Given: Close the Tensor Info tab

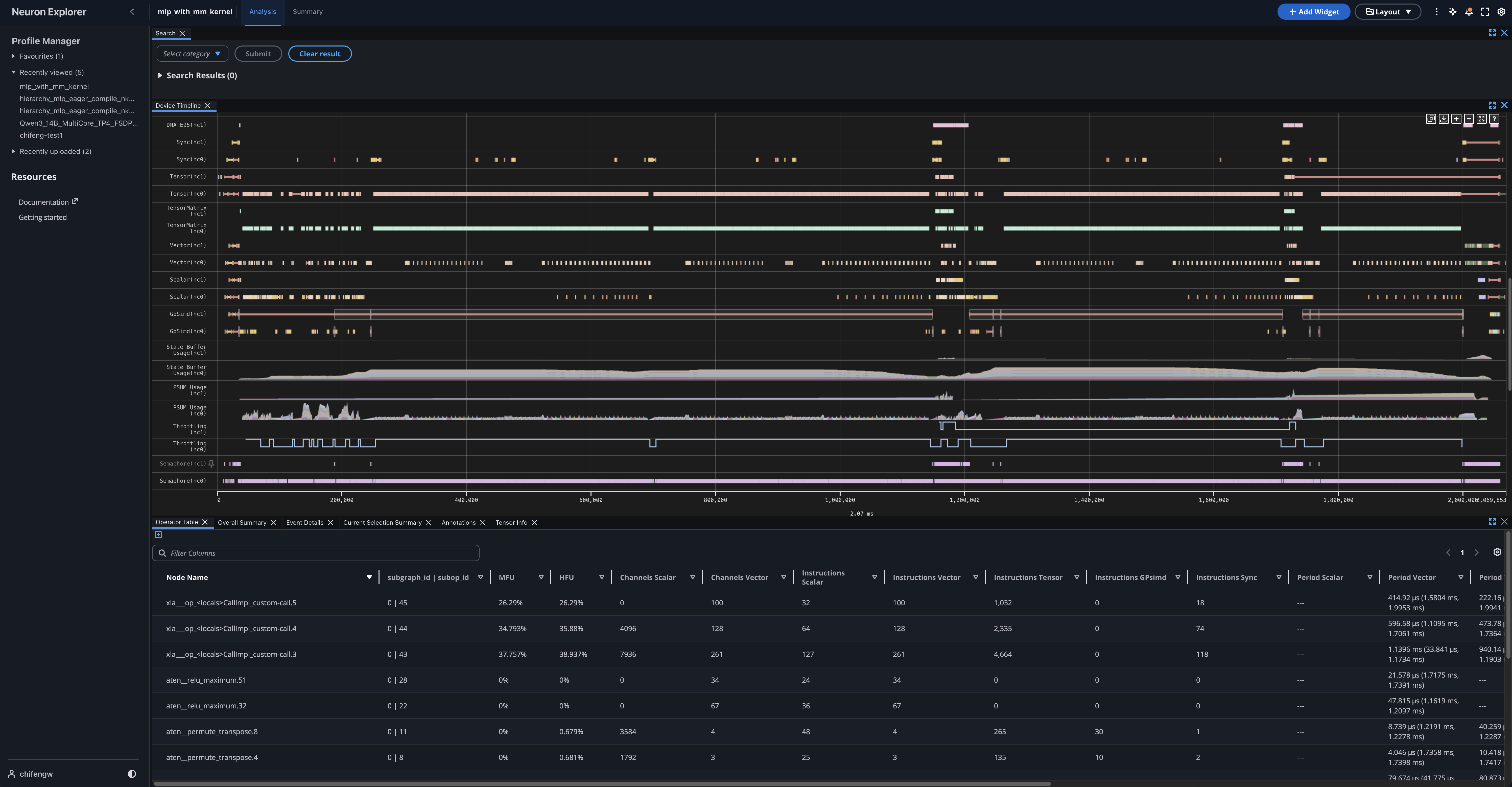Looking at the screenshot, I should (x=534, y=522).
